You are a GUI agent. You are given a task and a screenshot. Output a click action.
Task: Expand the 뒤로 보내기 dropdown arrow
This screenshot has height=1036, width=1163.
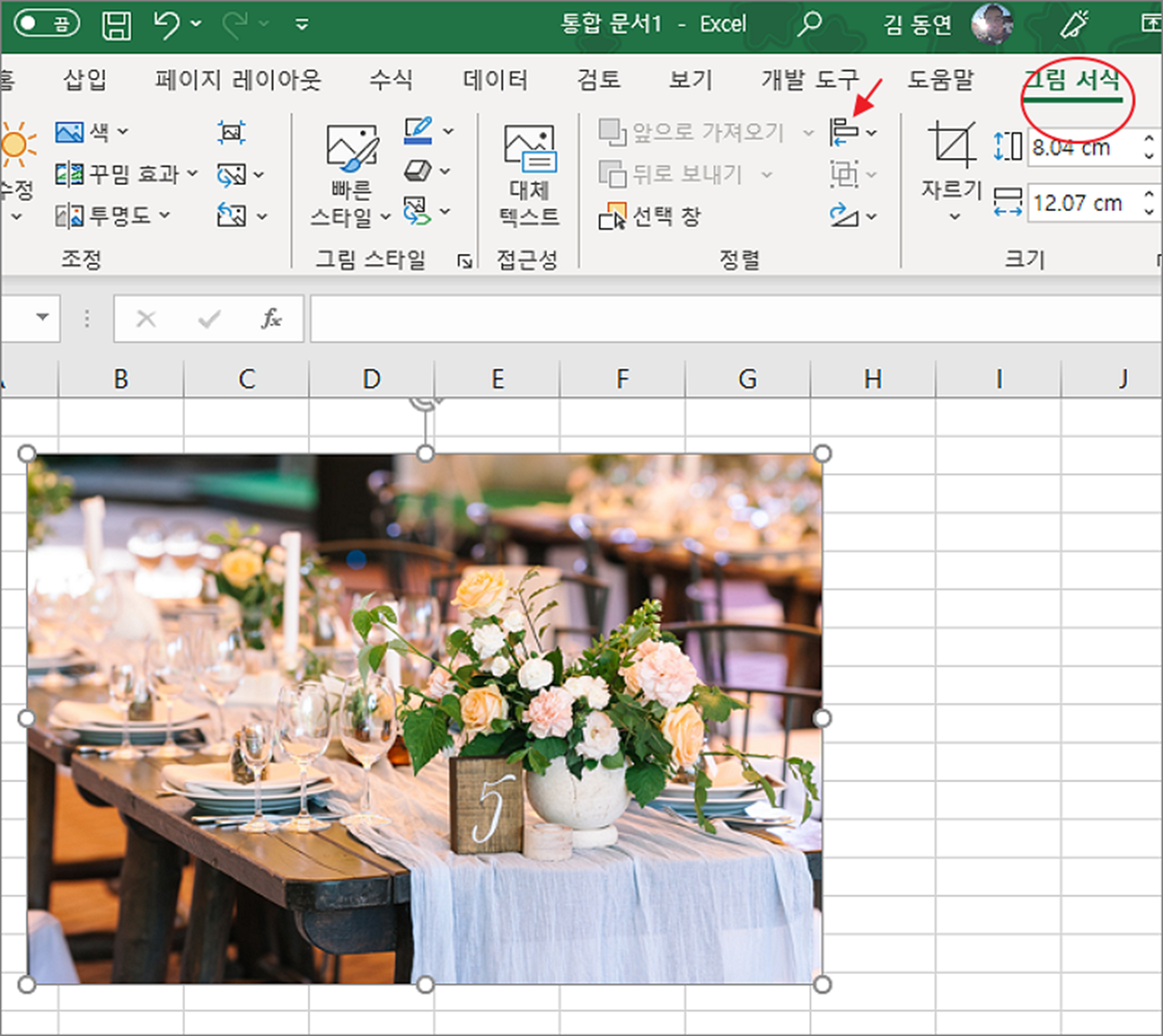[767, 174]
